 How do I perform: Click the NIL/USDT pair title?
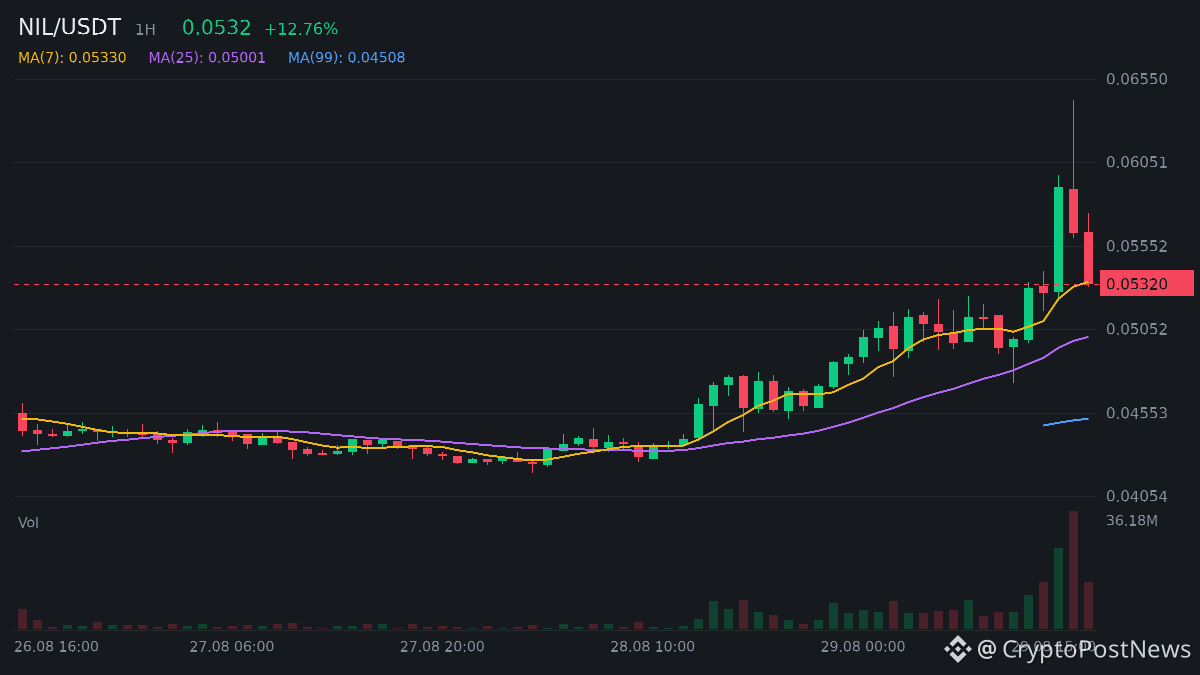tap(69, 28)
